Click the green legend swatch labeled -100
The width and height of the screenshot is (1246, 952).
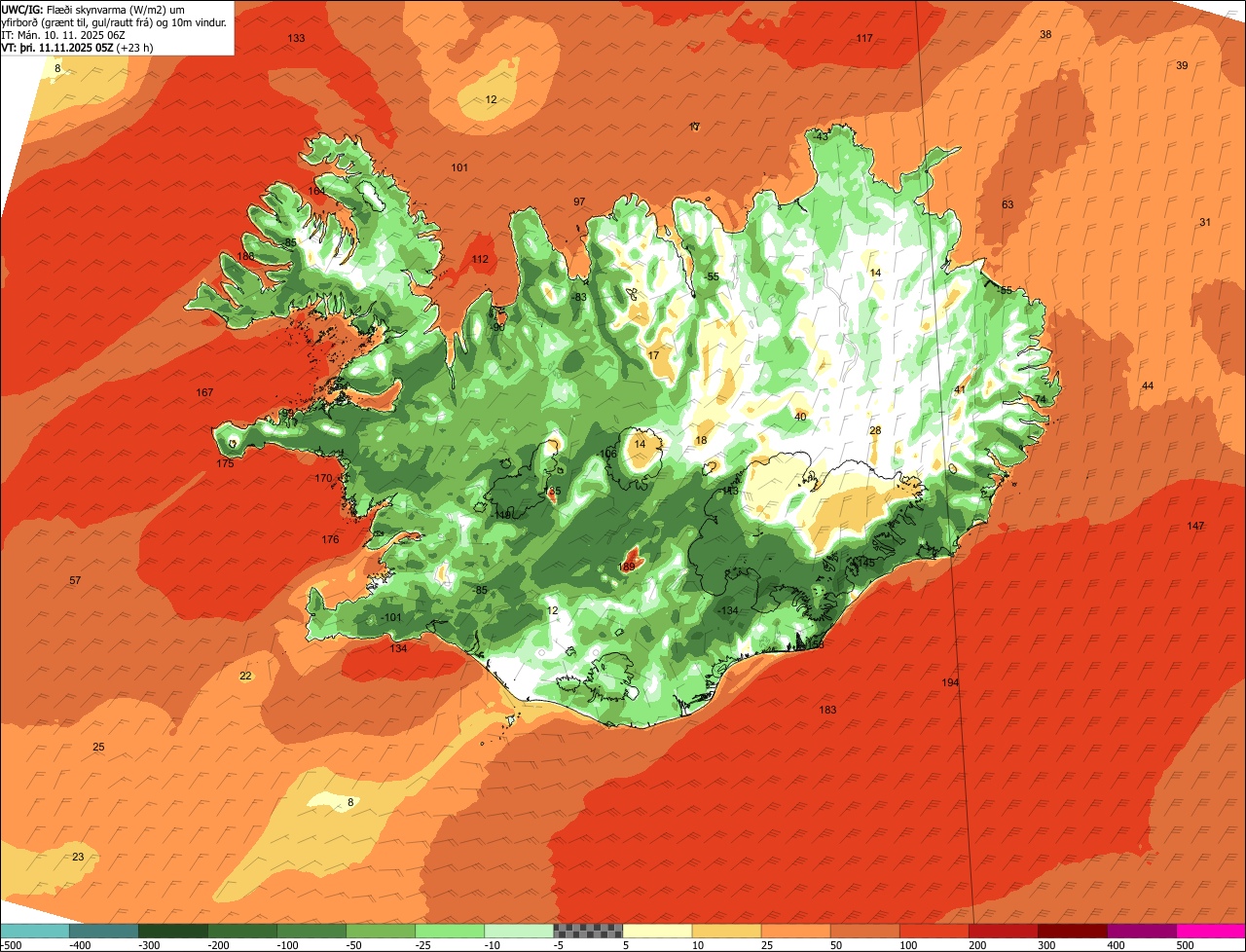click(x=311, y=931)
